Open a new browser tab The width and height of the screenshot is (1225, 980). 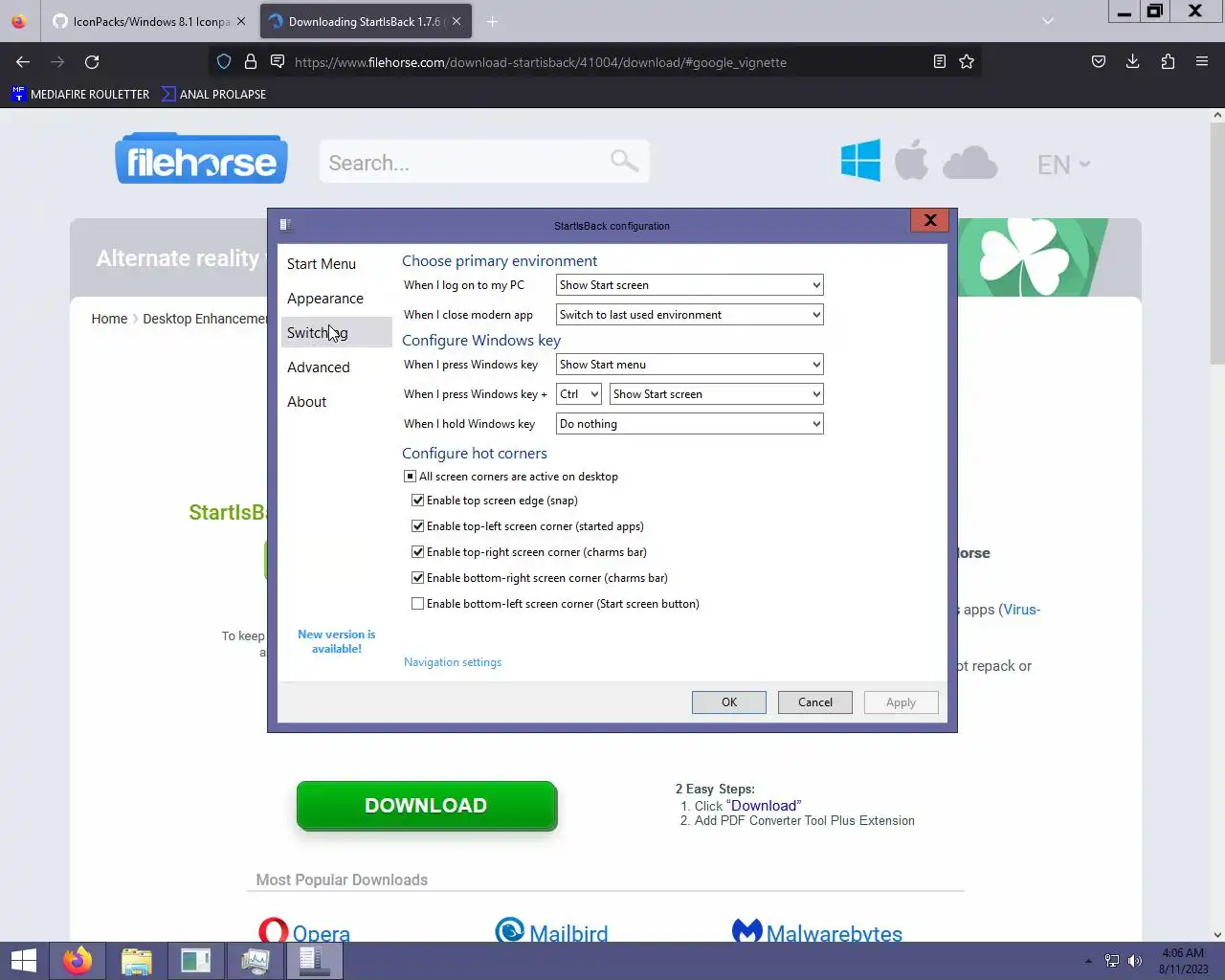492,21
